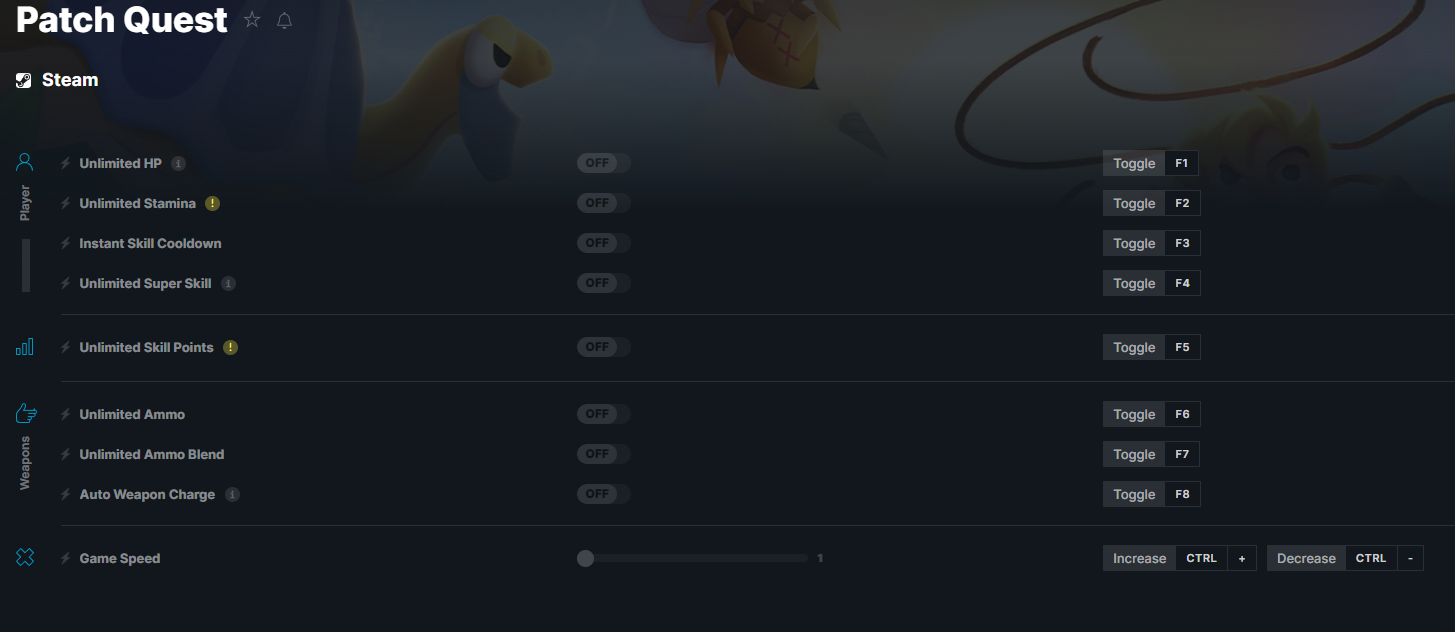This screenshot has width=1455, height=632.
Task: Turn on the Instant Skill Cooldown switch
Action: click(x=603, y=243)
